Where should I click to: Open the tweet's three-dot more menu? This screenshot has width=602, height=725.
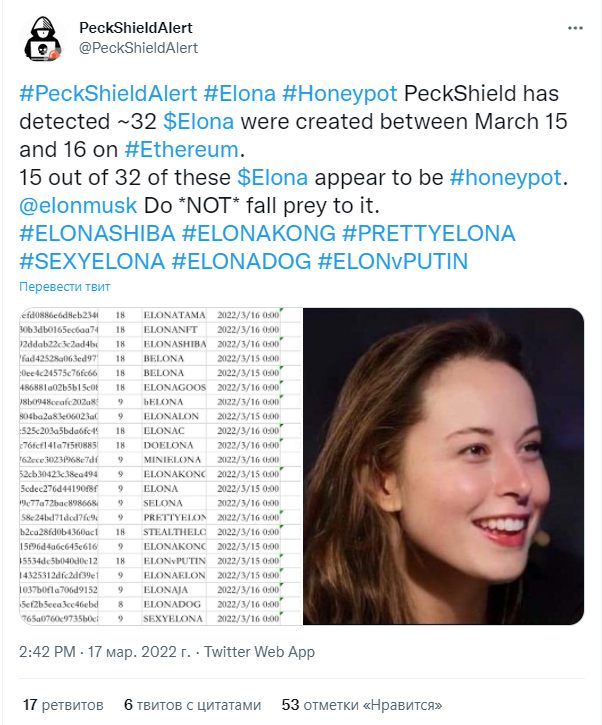click(575, 28)
